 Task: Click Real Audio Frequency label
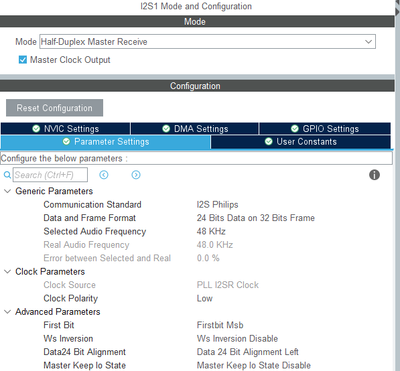86,245
